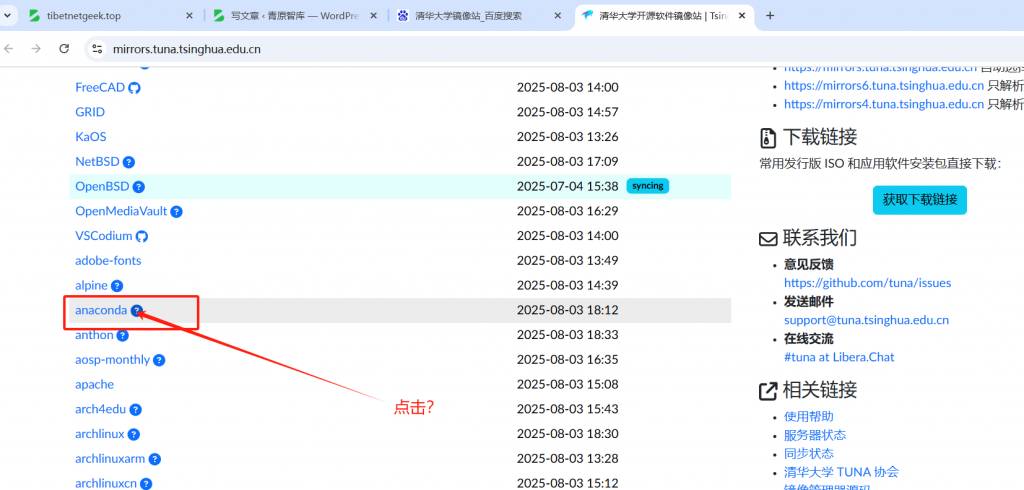Open the OpenBSD mirror link
The width and height of the screenshot is (1024, 490).
coord(102,187)
